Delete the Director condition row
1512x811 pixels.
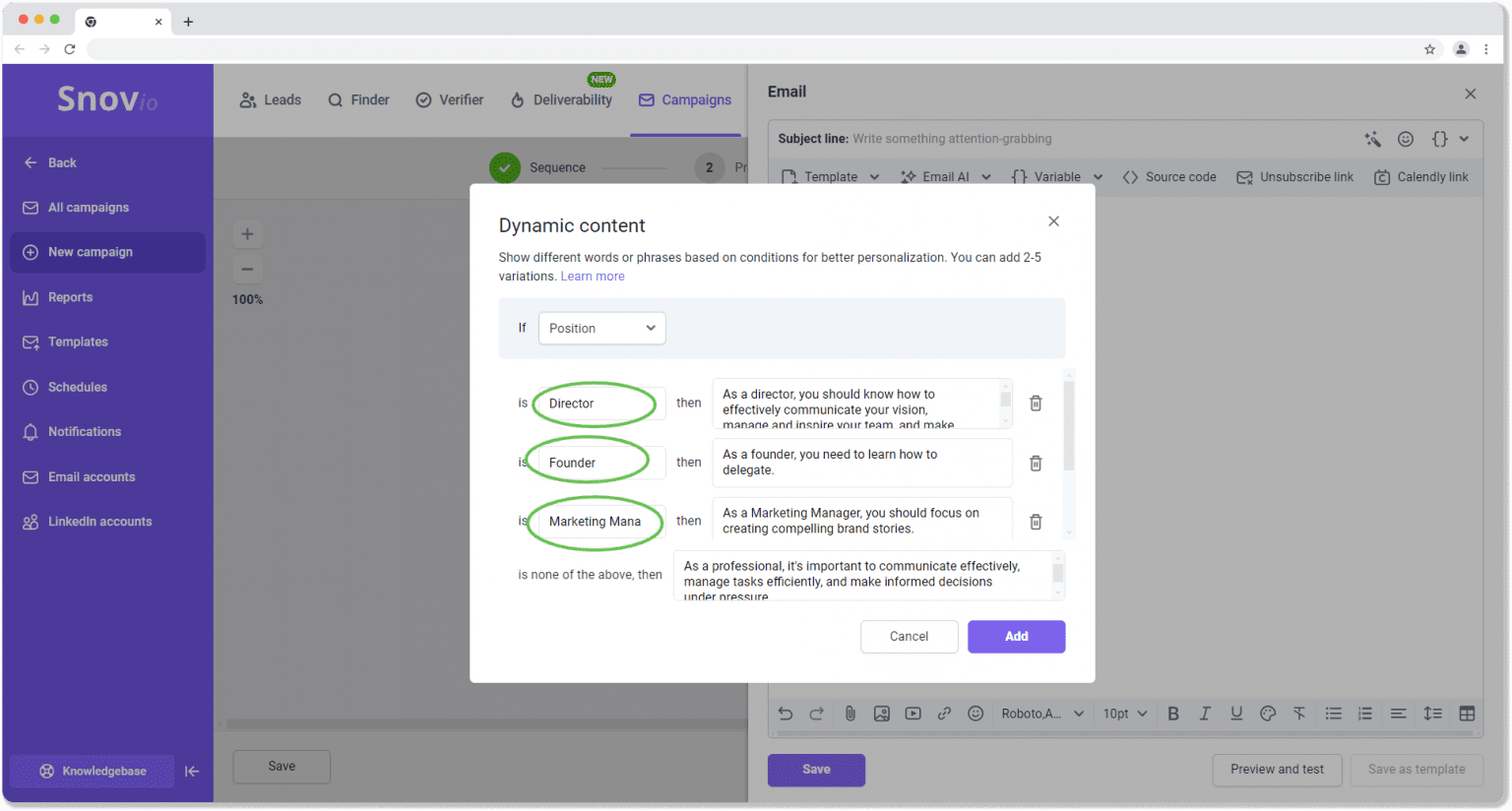(1035, 403)
